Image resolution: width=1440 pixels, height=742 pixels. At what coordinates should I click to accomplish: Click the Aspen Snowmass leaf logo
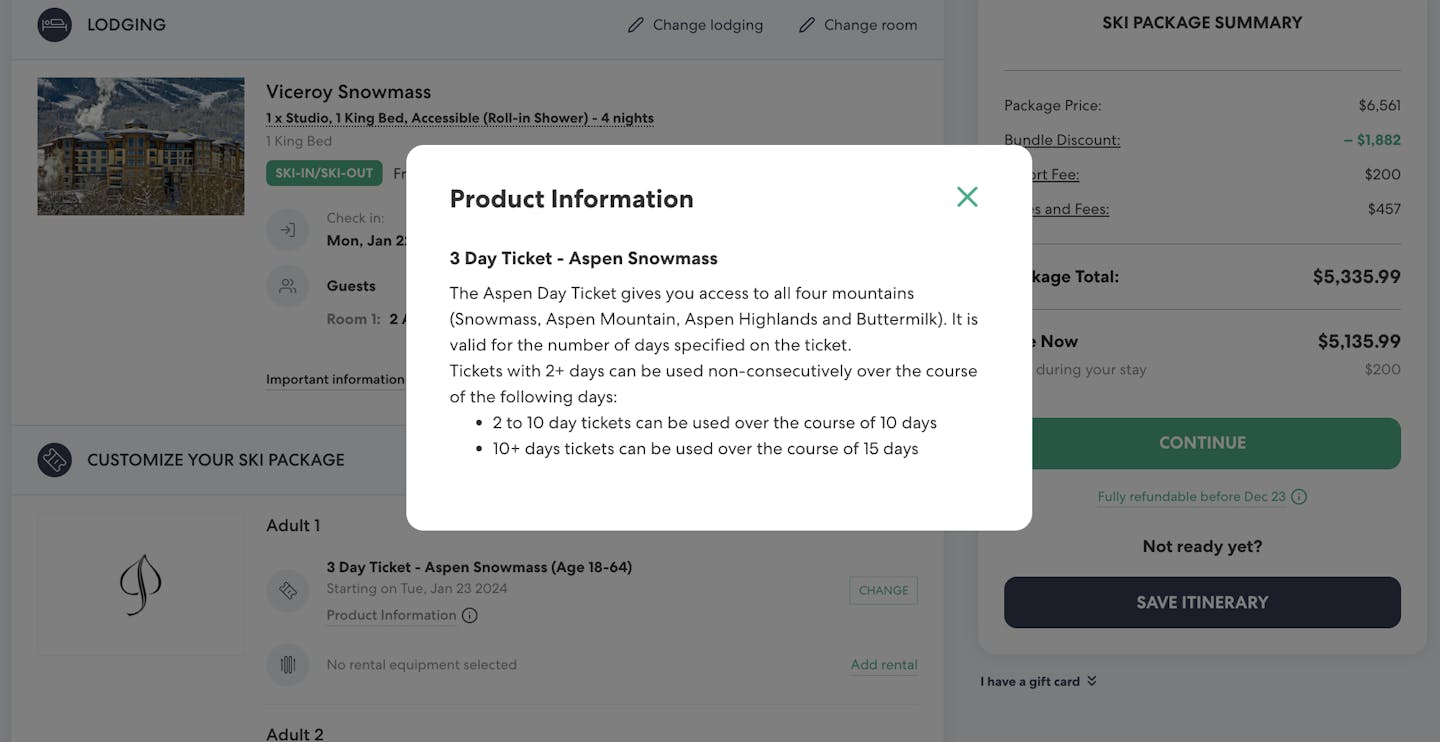141,584
